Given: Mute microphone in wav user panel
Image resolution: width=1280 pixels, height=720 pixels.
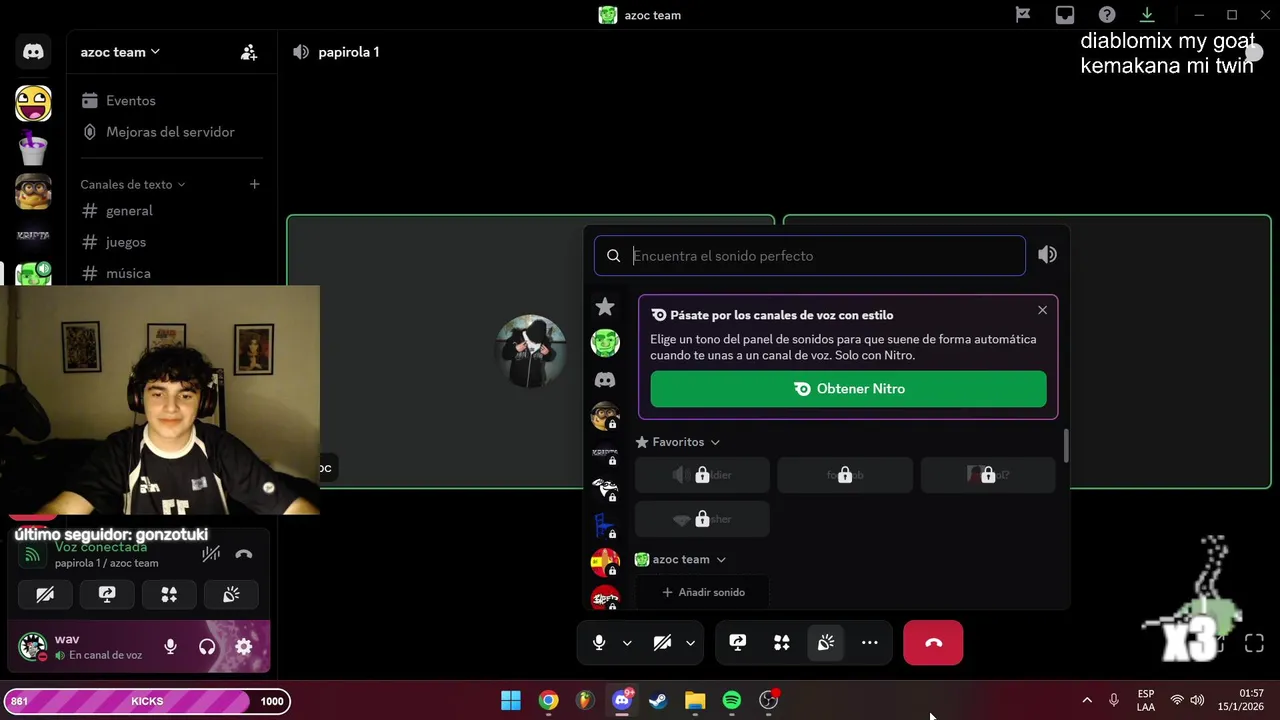Looking at the screenshot, I should click(x=171, y=647).
